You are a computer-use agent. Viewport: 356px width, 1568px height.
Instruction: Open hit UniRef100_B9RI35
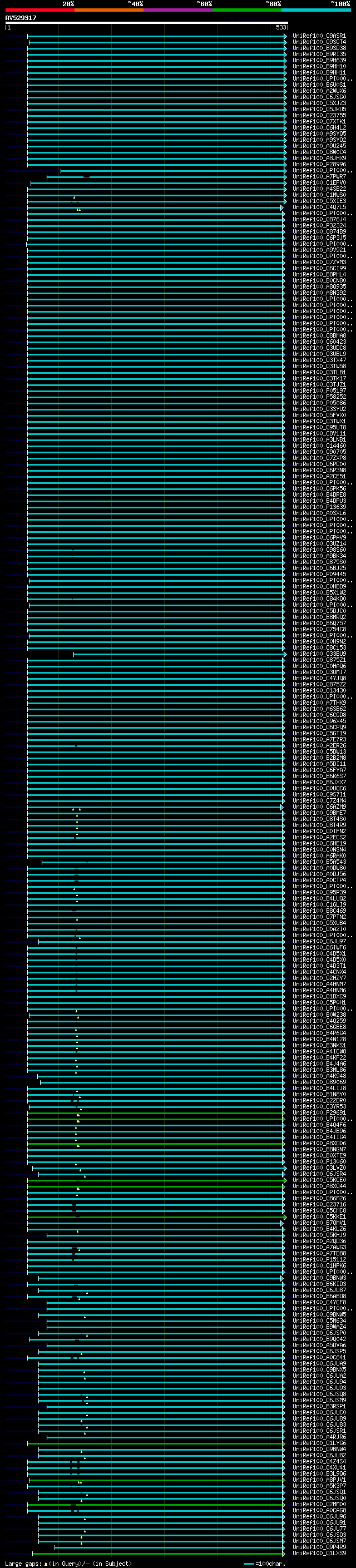point(319,54)
